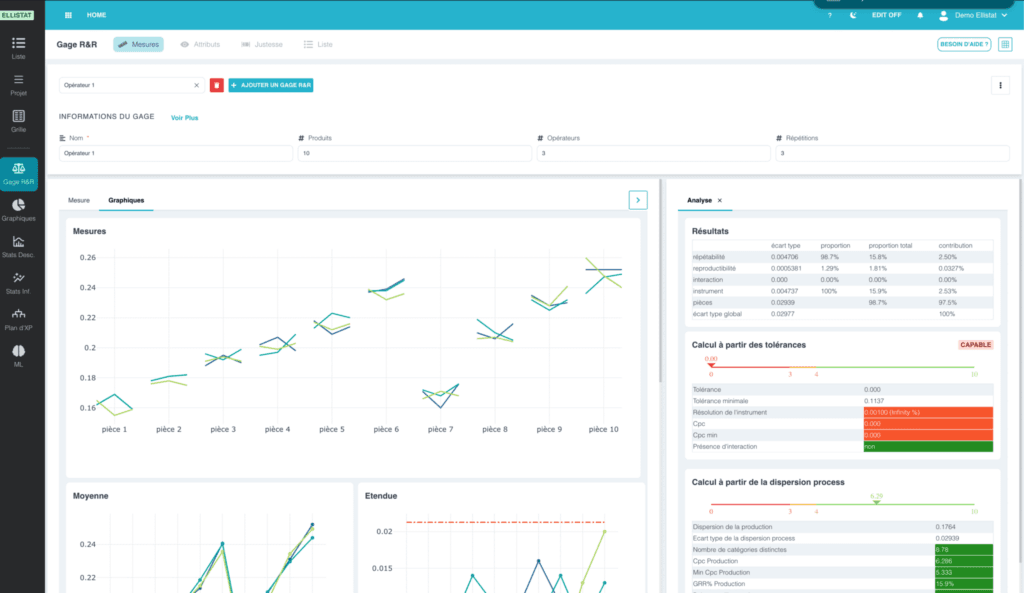Image resolution: width=1024 pixels, height=593 pixels.
Task: Click the BESOIN D'AIDE ? button
Action: pos(964,44)
